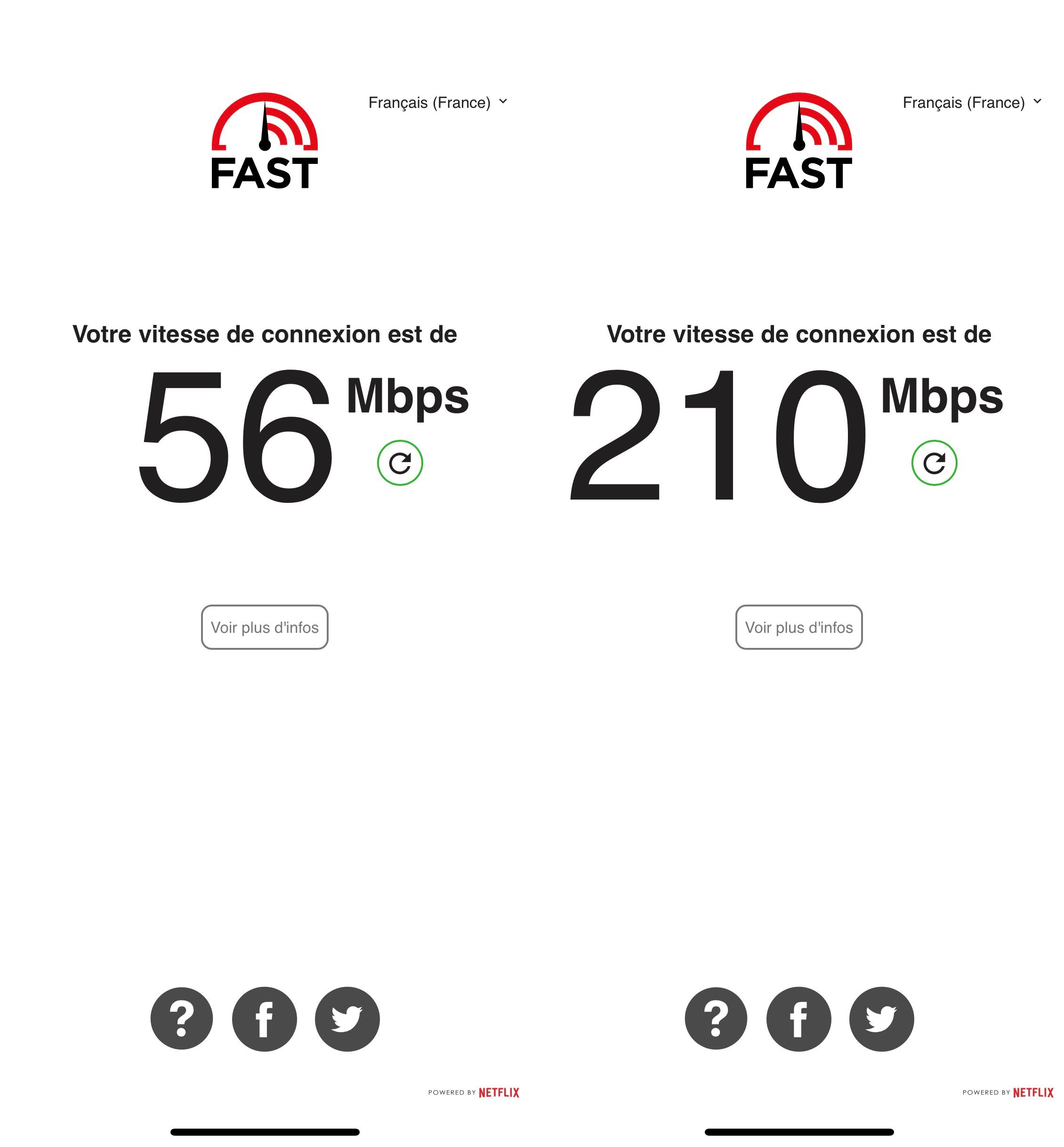
Task: Share the 210 Mbps result on Twitter
Action: [881, 1018]
